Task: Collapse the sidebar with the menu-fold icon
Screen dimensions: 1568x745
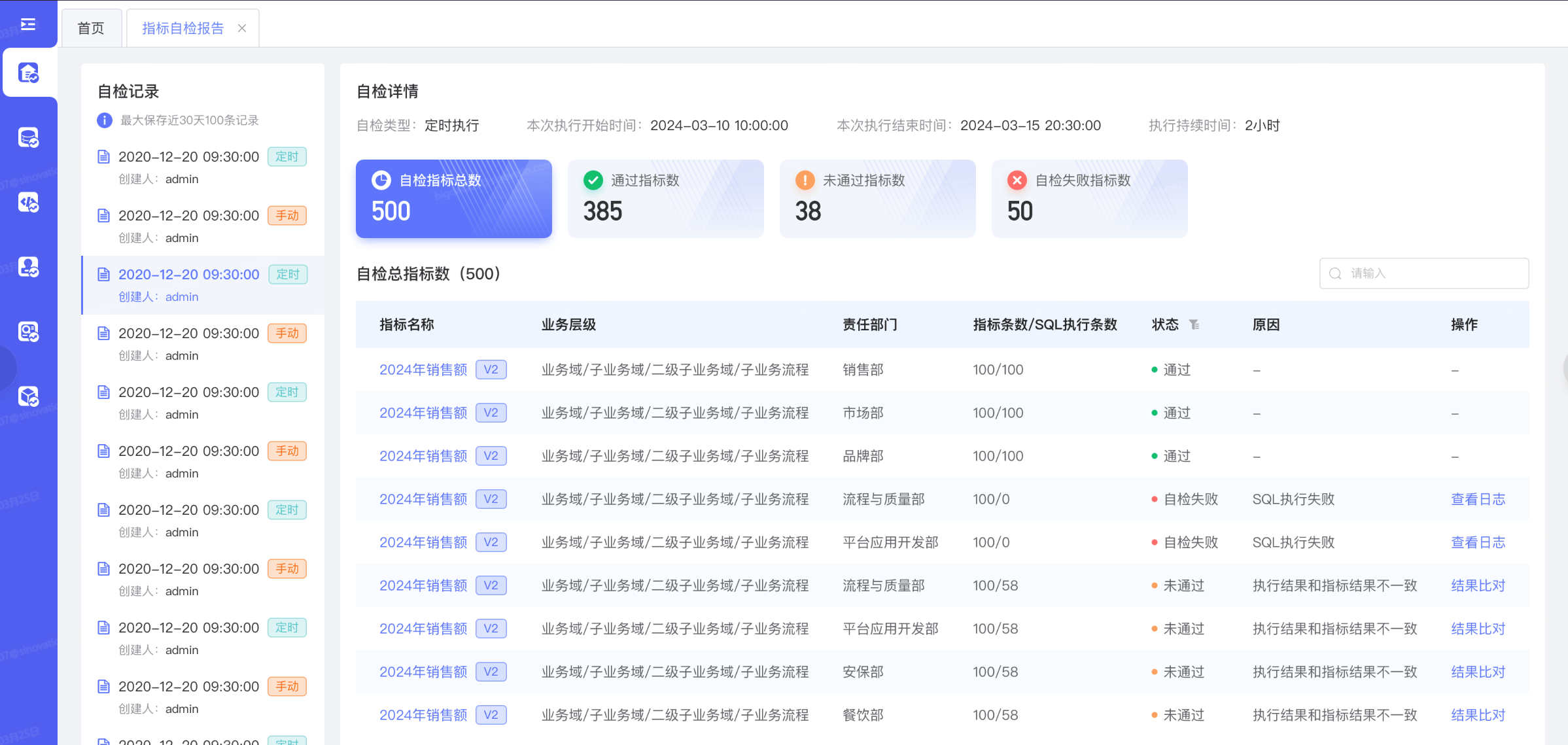Action: (28, 24)
